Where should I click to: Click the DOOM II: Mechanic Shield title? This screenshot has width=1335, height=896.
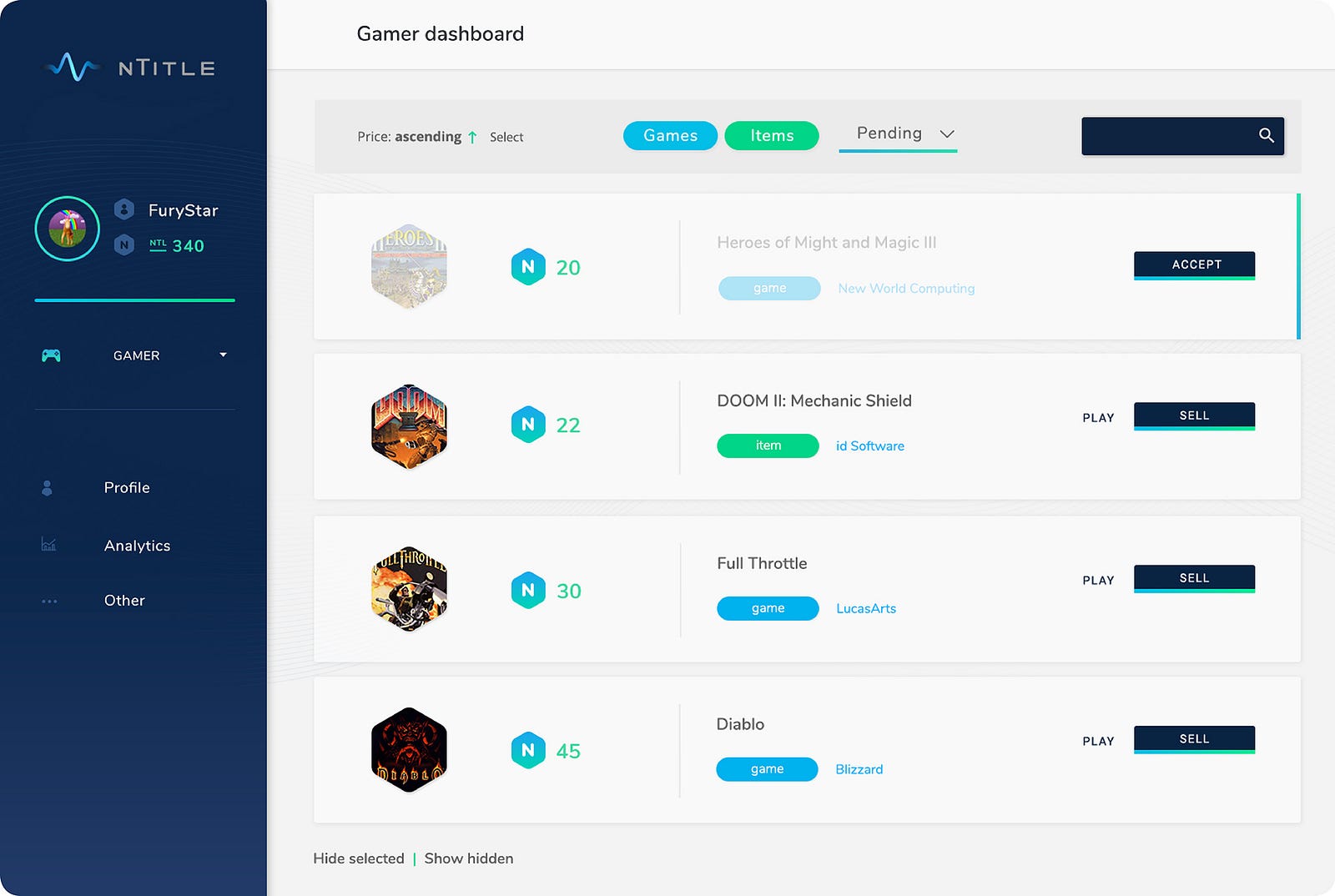click(814, 400)
